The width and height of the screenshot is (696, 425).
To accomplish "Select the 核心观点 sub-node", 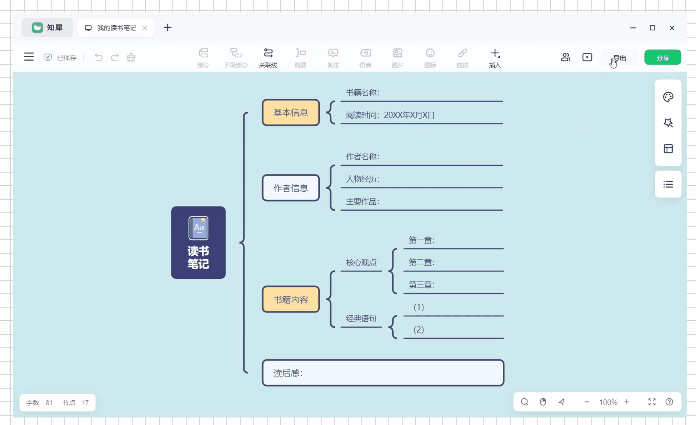I will pos(361,263).
